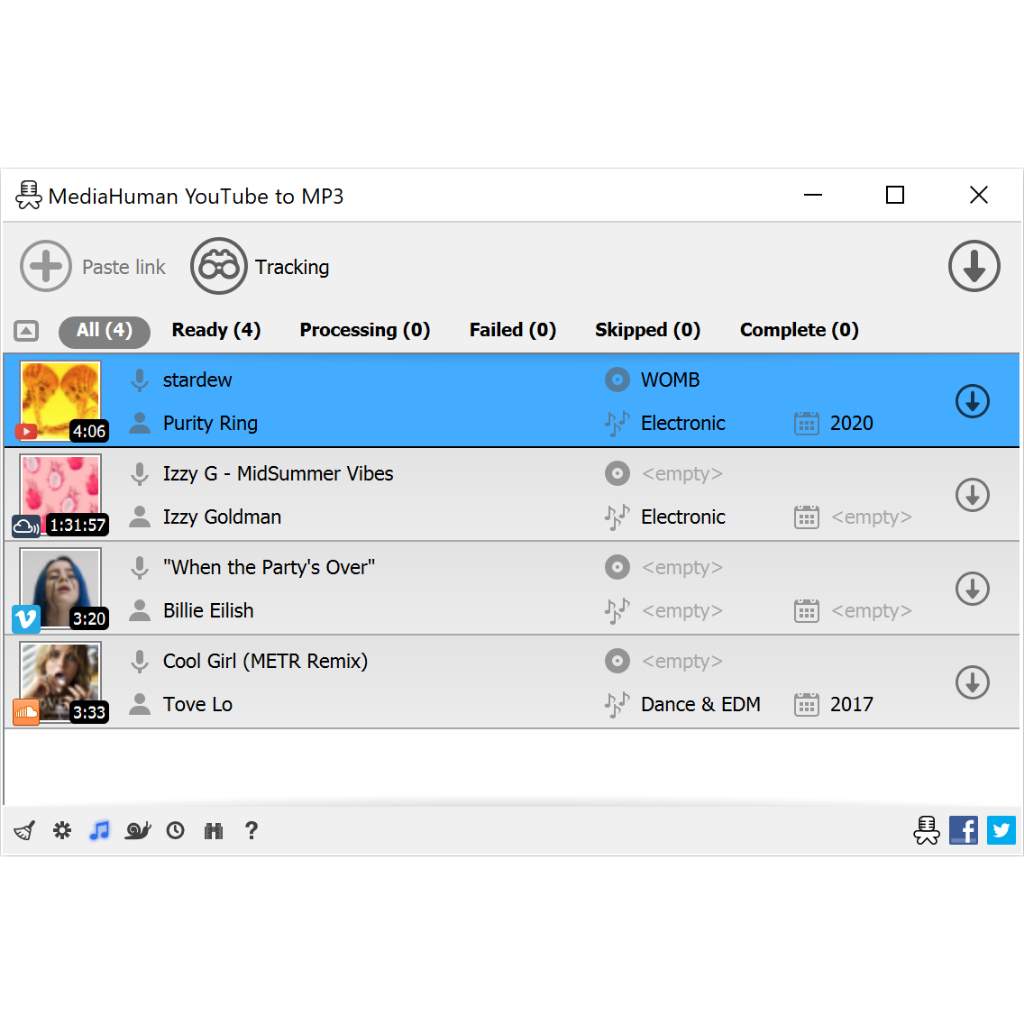Viewport: 1024px width, 1024px height.
Task: Edit the artist field 'Purity Ring'
Action: pos(210,424)
